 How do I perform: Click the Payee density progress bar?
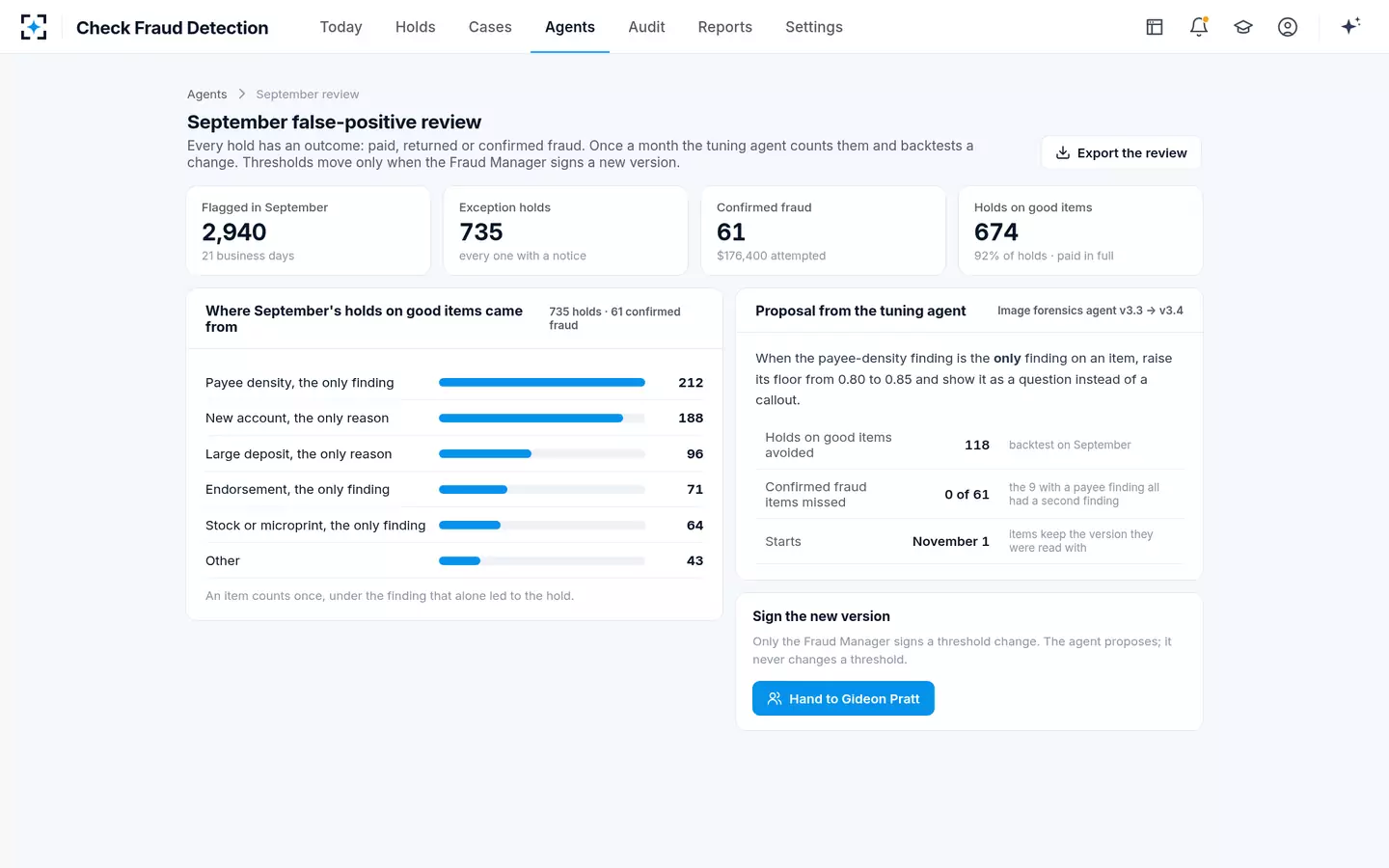pos(542,382)
